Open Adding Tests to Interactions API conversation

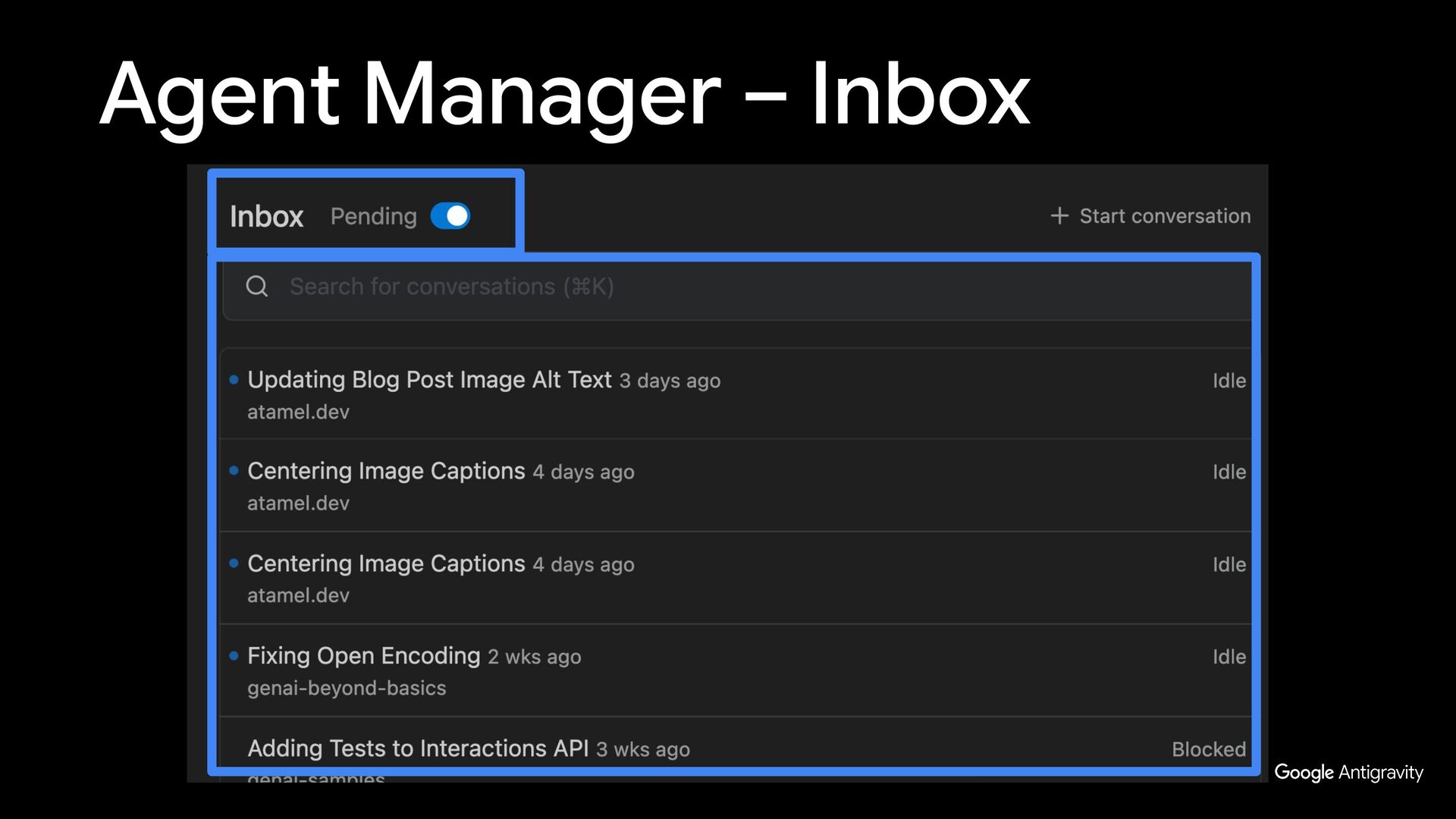tap(418, 748)
